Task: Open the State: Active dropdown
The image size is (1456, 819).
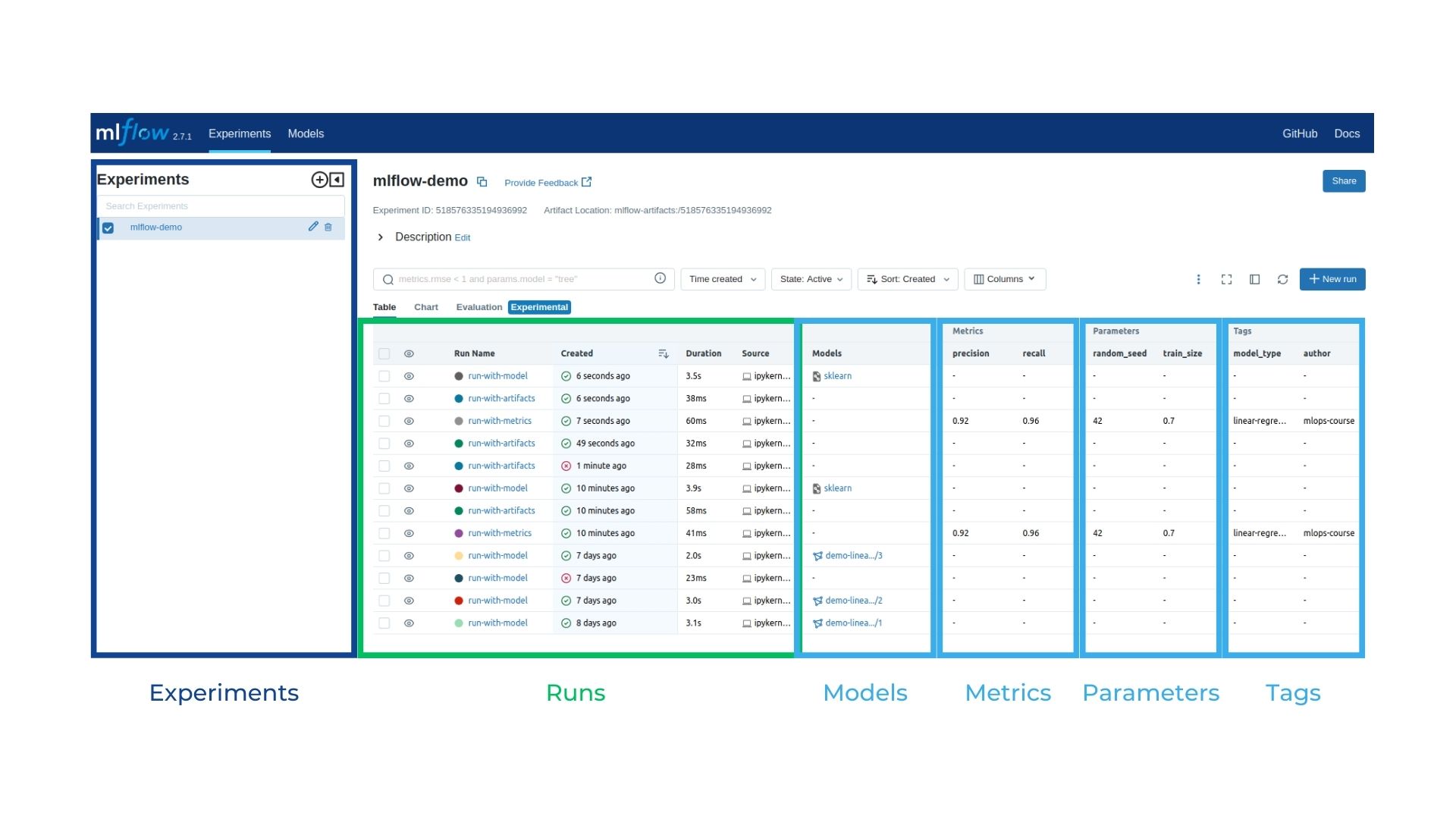Action: click(811, 279)
